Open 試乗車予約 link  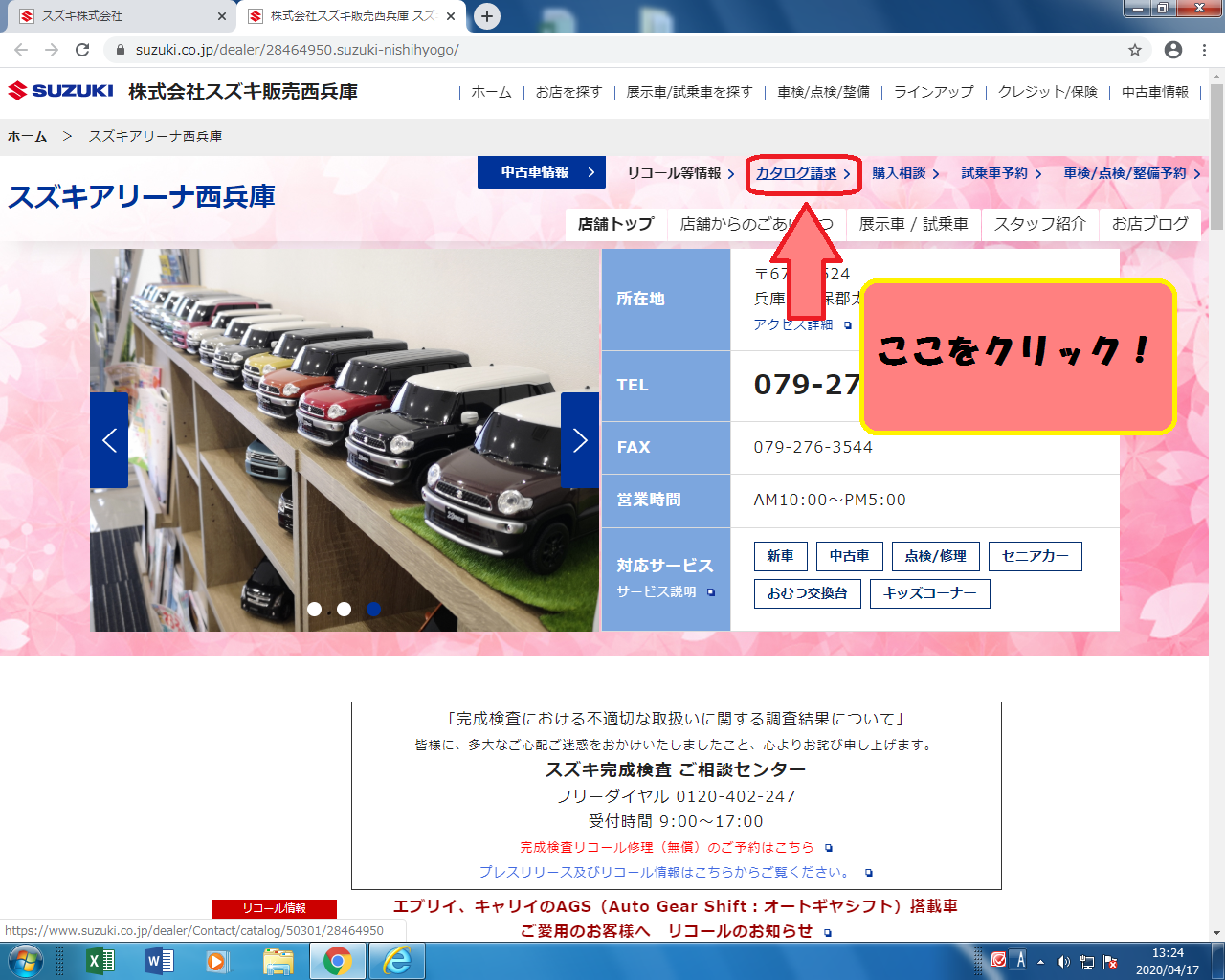(x=1001, y=173)
